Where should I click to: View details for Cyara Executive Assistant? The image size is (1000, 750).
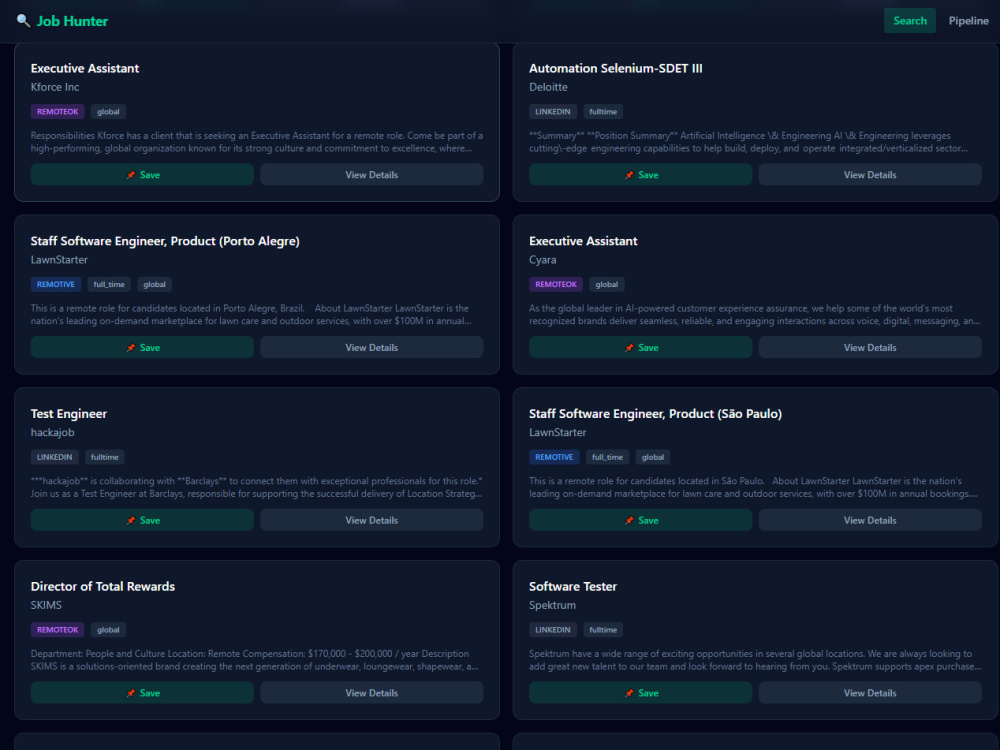click(870, 348)
